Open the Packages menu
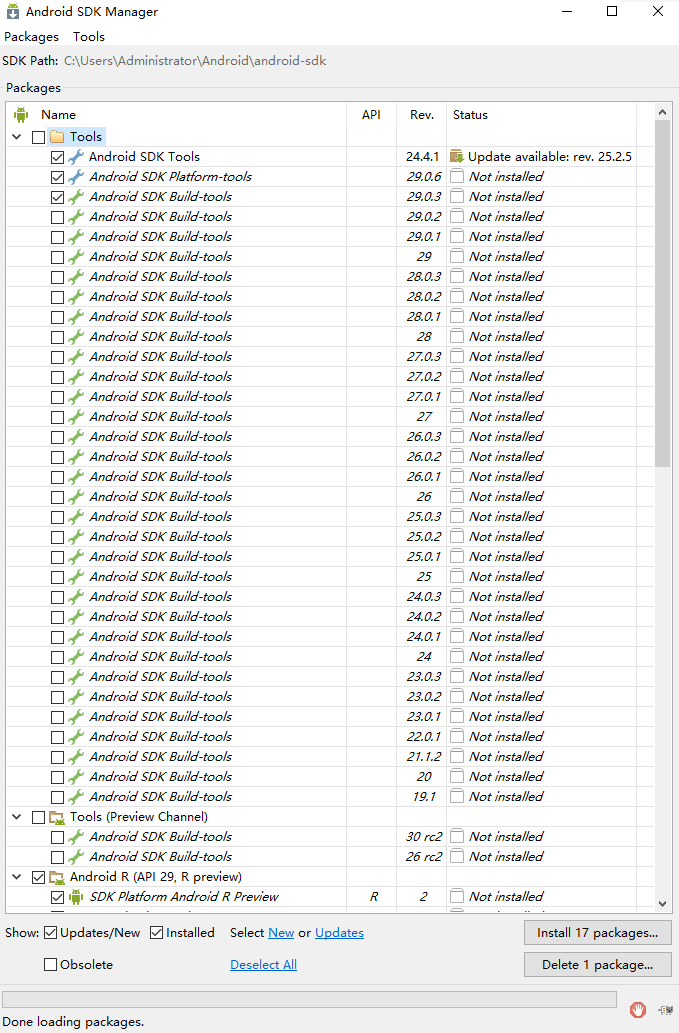The height and width of the screenshot is (1033, 679). [31, 37]
